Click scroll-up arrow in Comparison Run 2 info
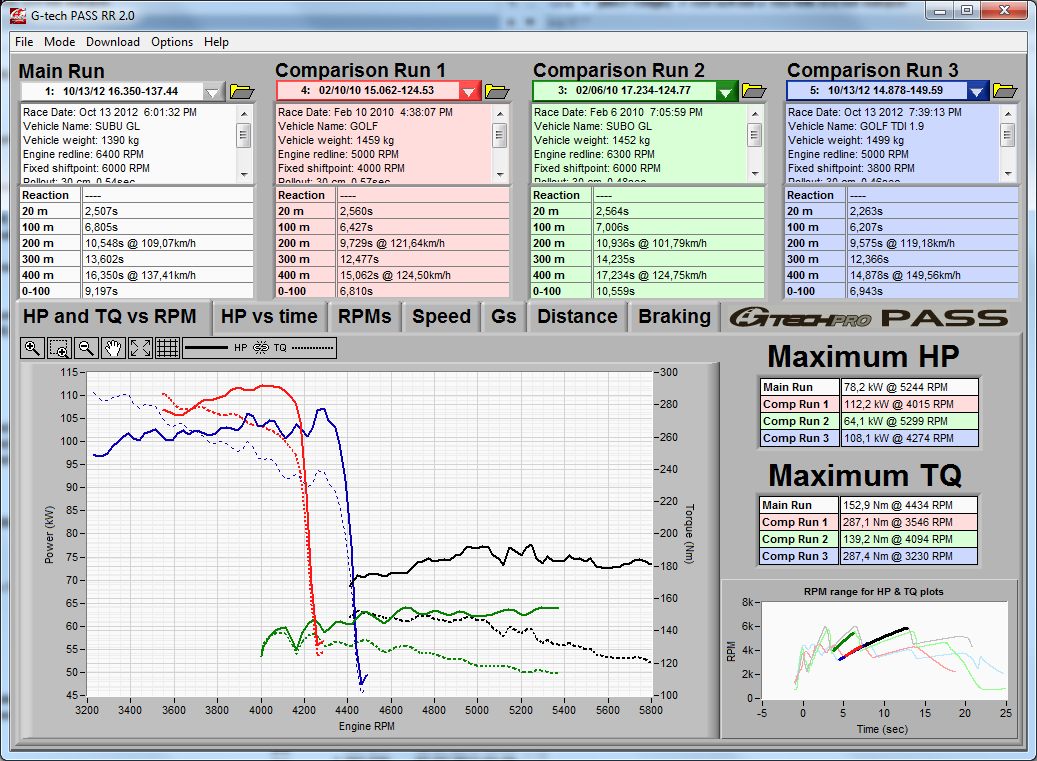This screenshot has height=761, width=1037. 755,114
